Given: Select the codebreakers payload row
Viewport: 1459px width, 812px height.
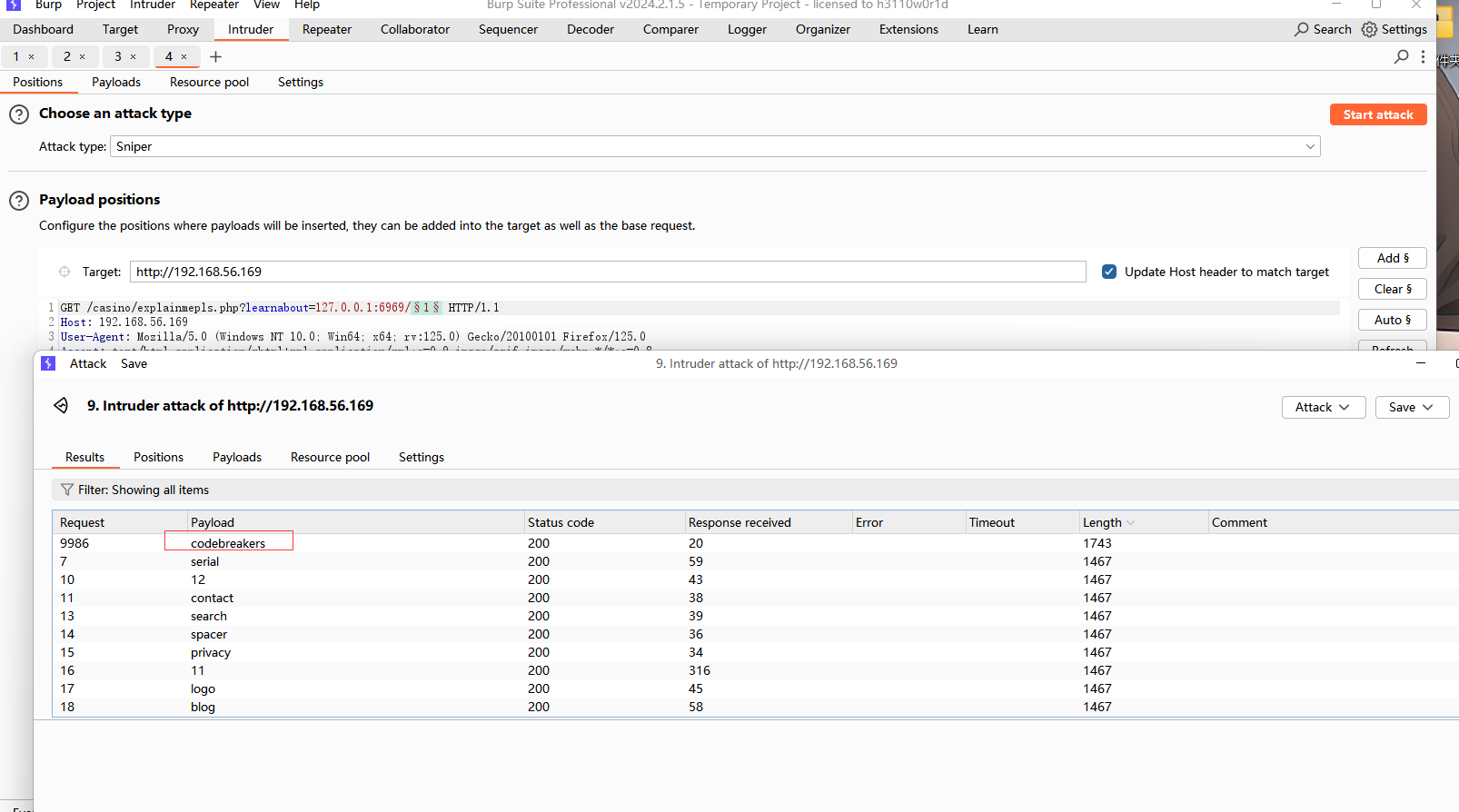Looking at the screenshot, I should click(754, 543).
